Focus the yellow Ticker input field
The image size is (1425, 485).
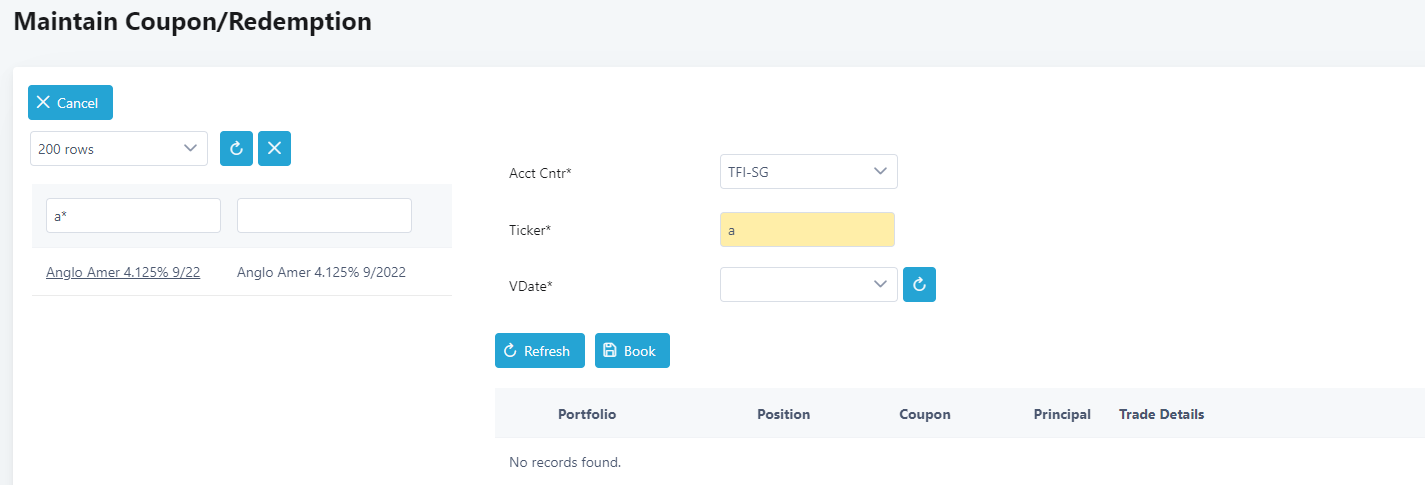807,230
